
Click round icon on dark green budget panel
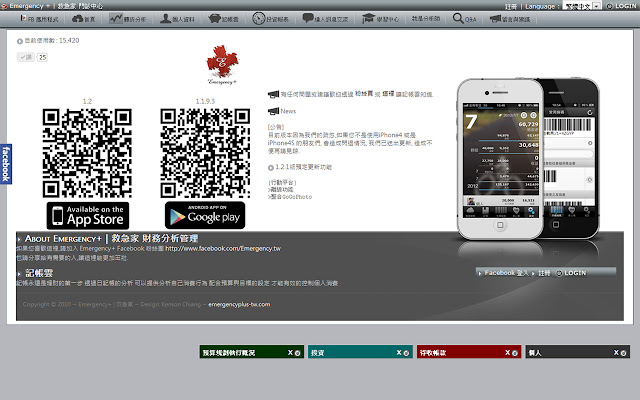point(298,353)
